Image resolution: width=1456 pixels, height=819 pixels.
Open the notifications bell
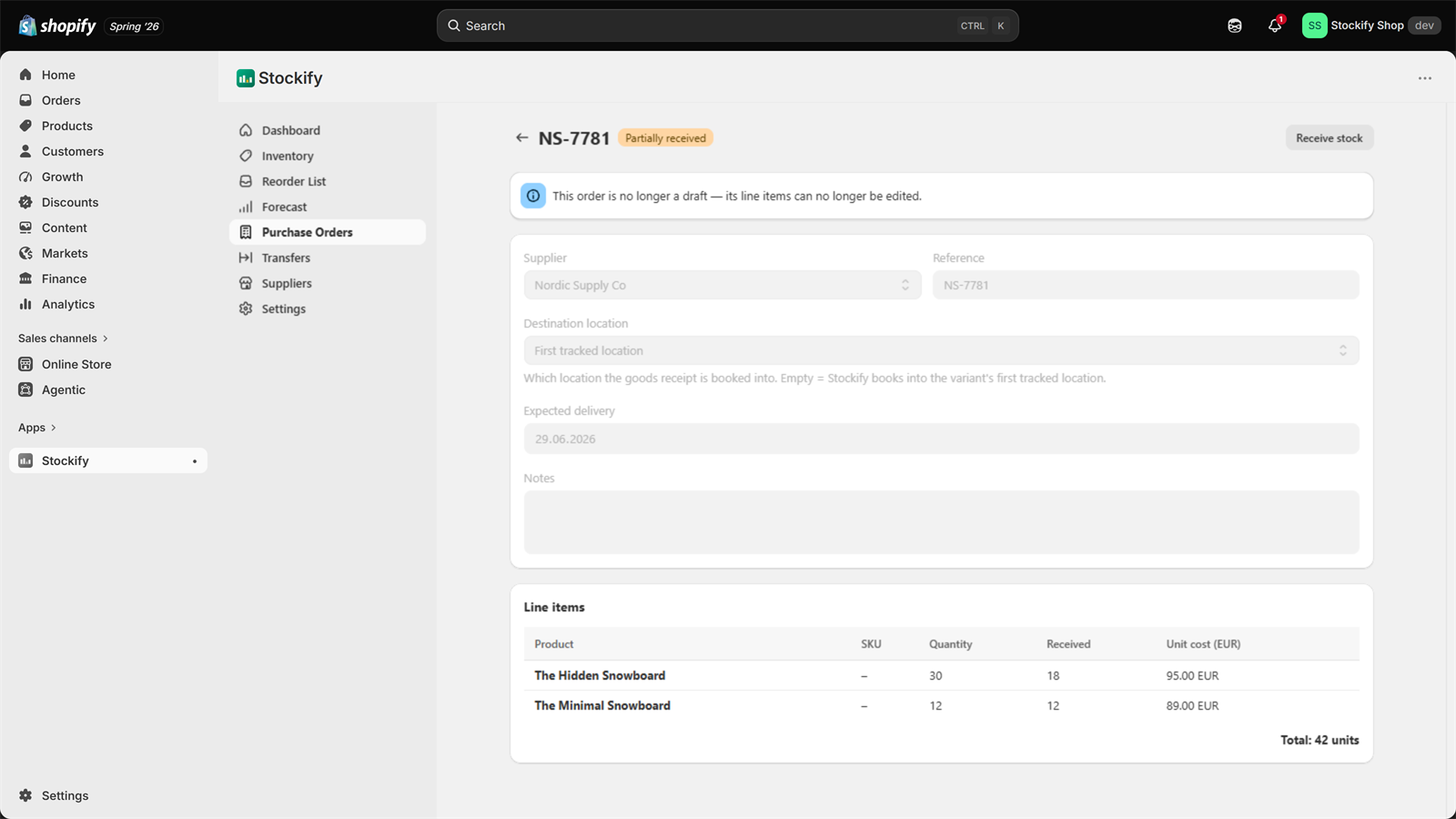1275,25
